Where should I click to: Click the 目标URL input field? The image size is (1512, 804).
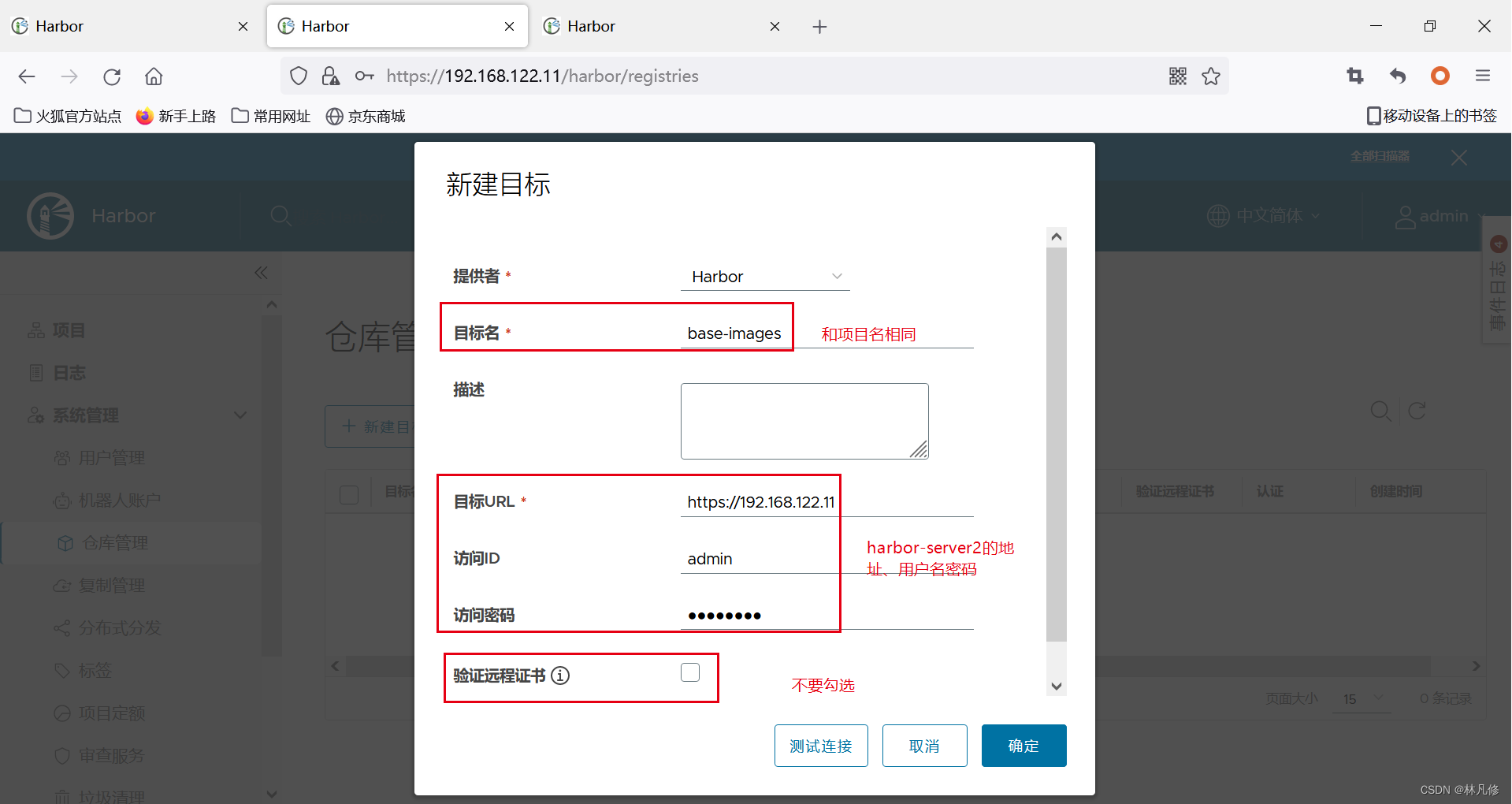pyautogui.click(x=827, y=502)
